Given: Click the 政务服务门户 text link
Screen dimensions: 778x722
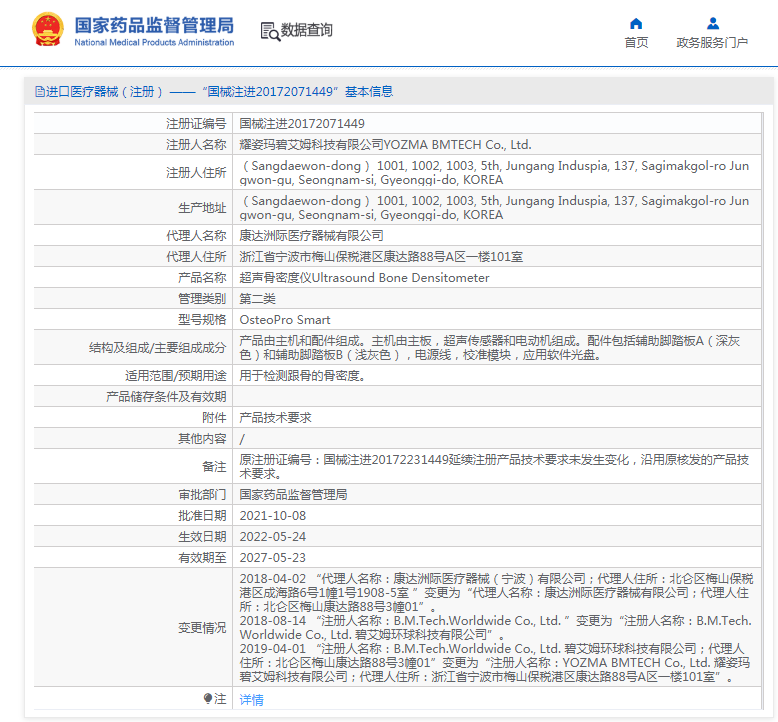Looking at the screenshot, I should point(712,43).
